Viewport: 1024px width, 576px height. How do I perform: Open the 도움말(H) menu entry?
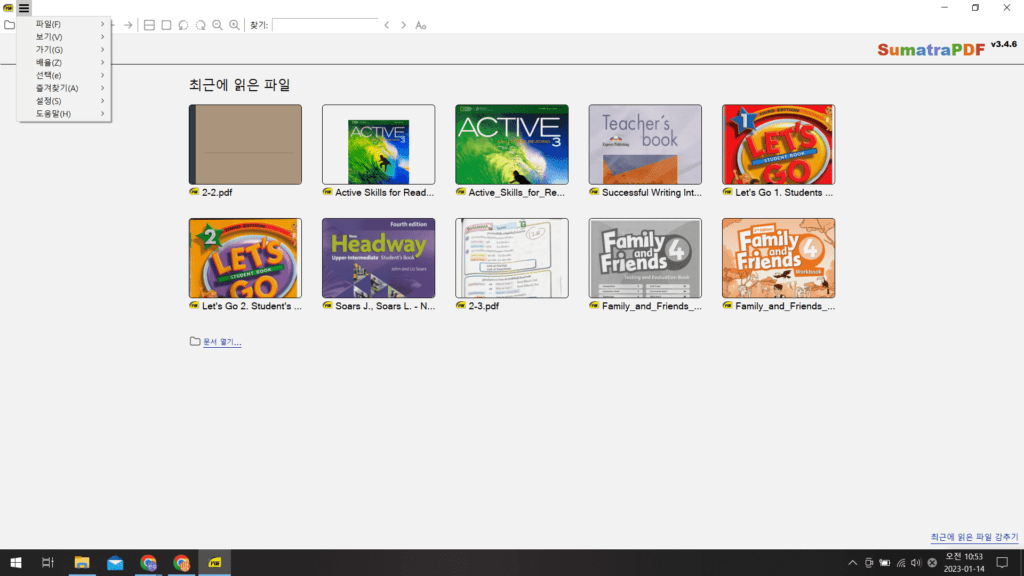tap(64, 114)
